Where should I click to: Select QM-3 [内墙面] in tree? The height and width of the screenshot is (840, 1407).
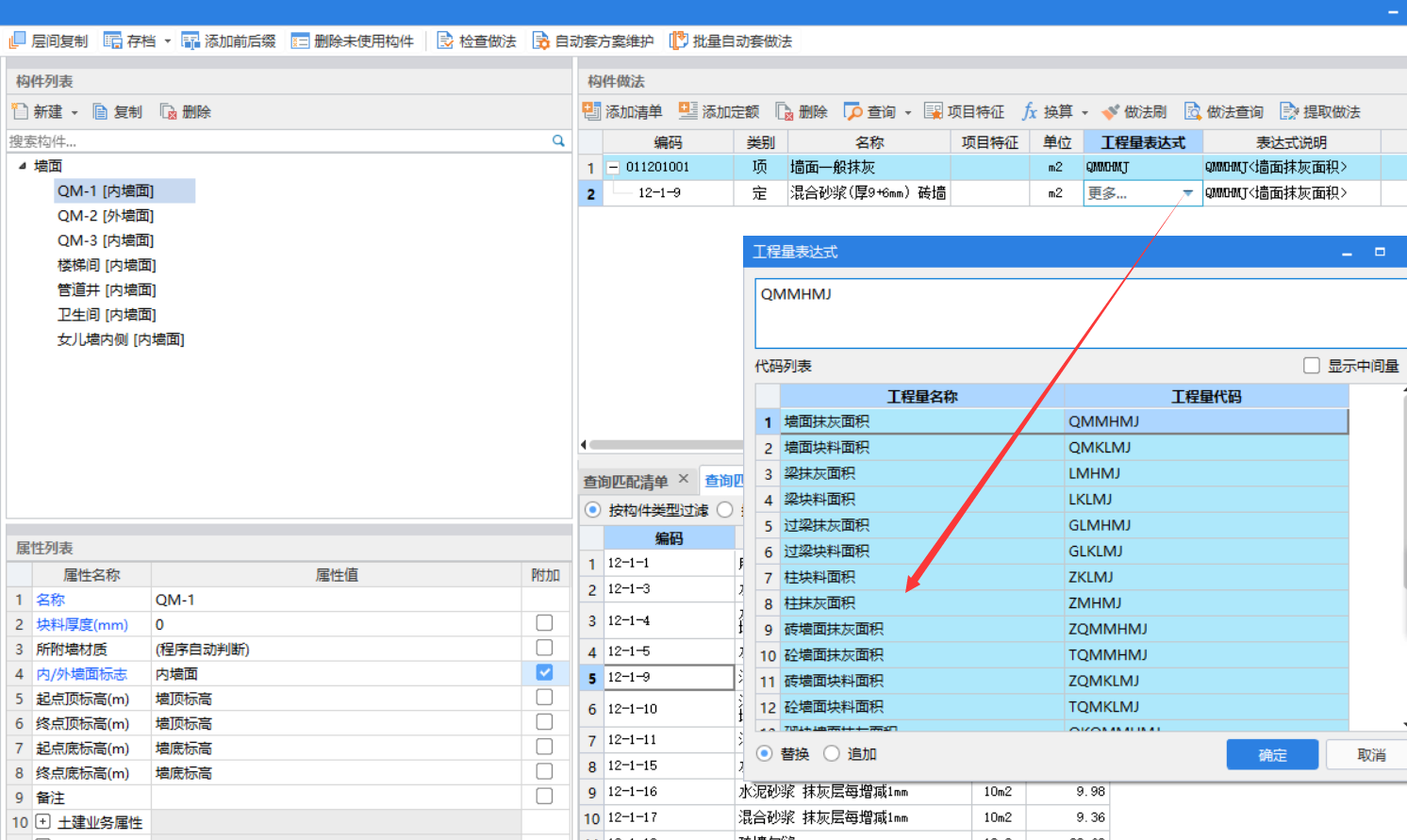(x=106, y=240)
